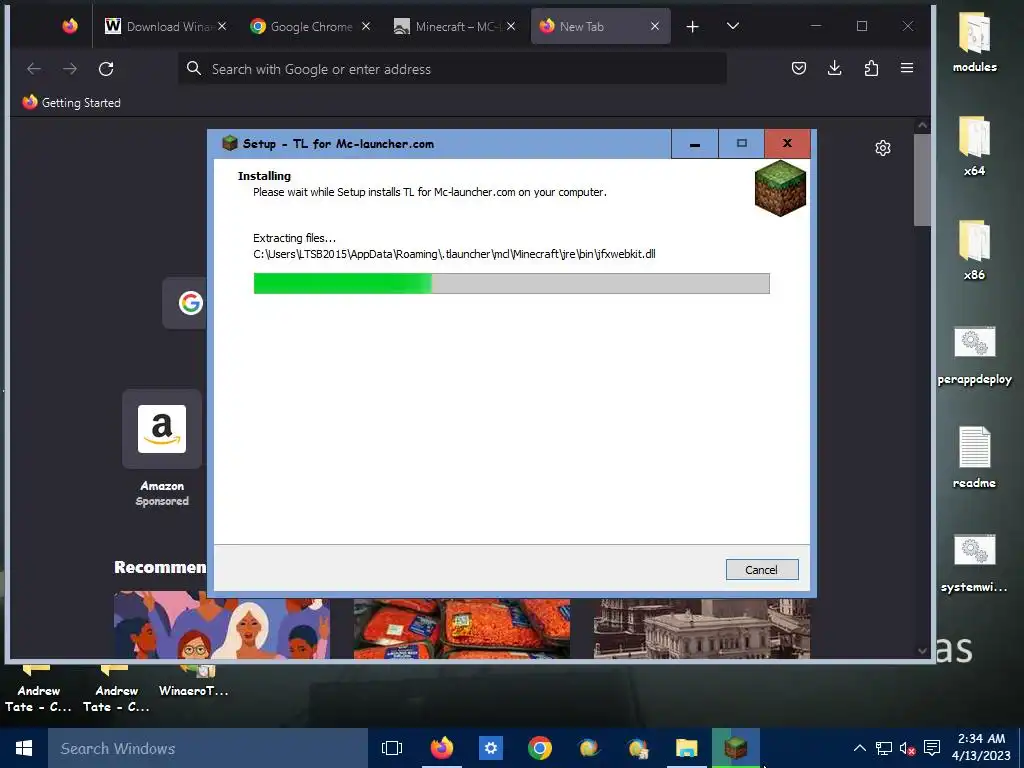Open the Windows Start menu
The height and width of the screenshot is (768, 1024).
24,748
